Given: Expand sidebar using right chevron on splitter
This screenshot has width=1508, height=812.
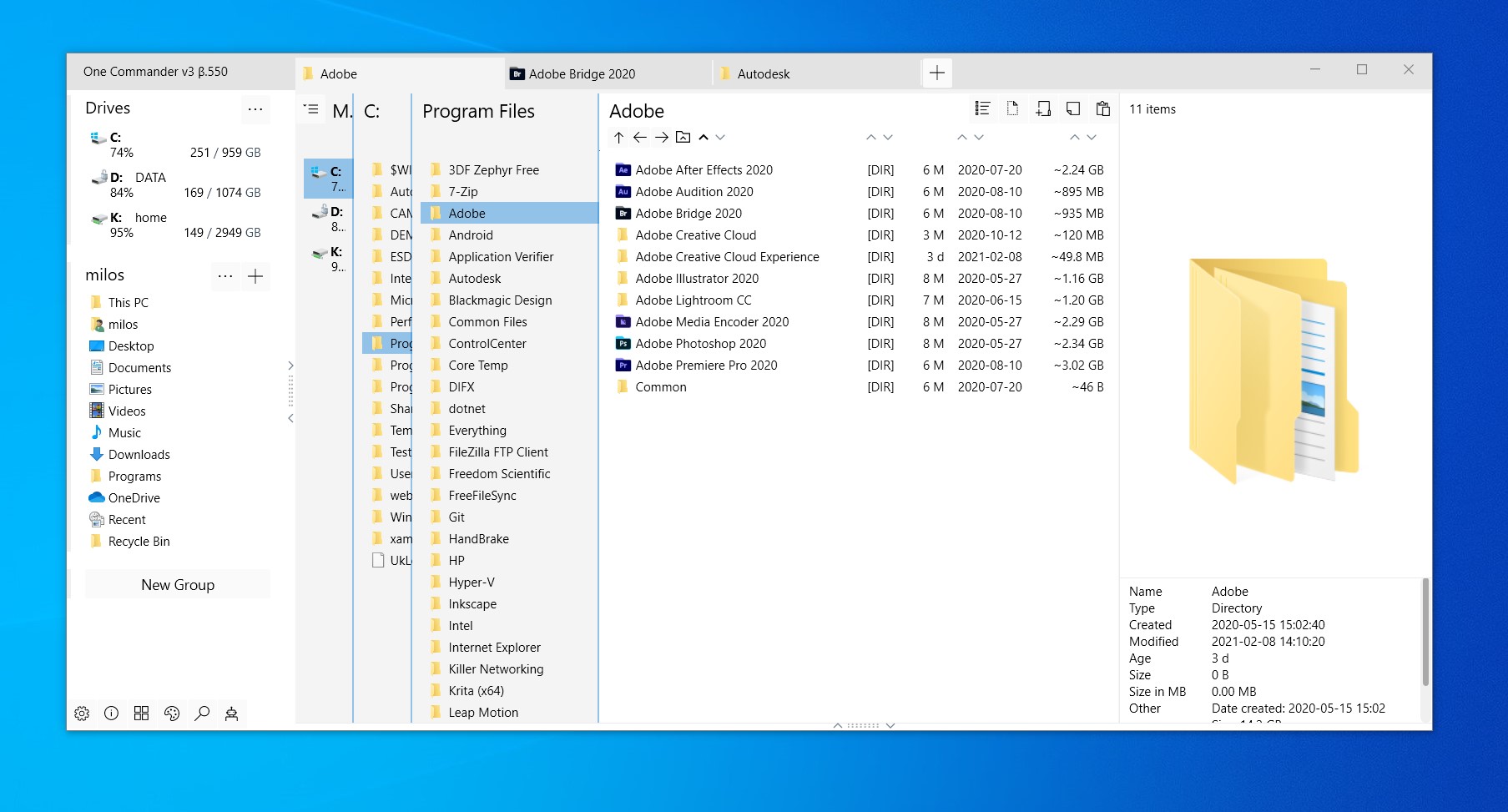Looking at the screenshot, I should point(290,366).
